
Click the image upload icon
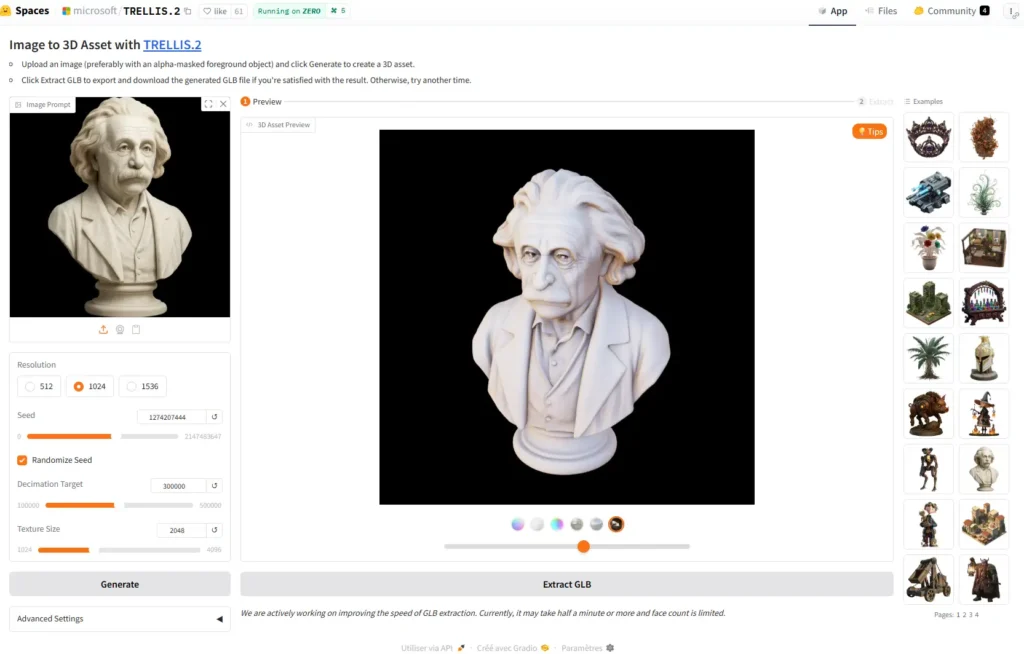103,329
